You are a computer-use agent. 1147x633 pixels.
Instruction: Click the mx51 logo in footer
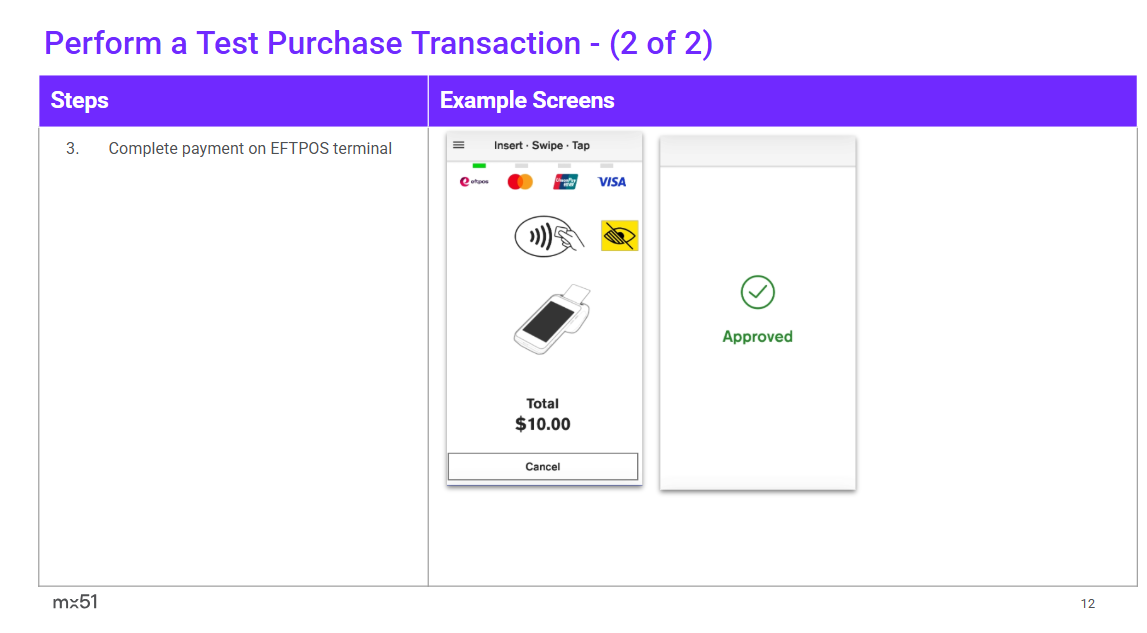75,602
